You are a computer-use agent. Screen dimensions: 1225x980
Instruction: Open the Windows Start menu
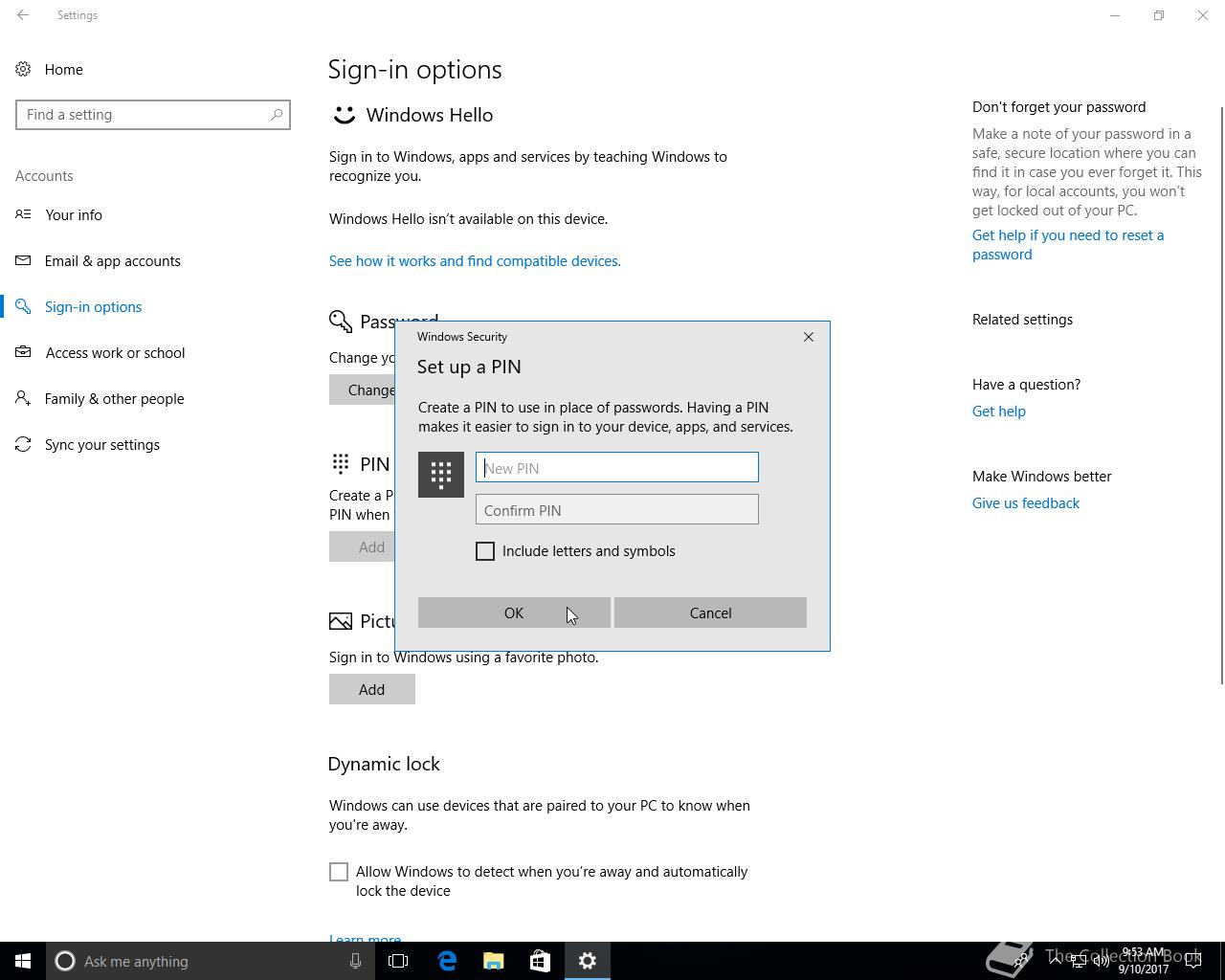[23, 961]
